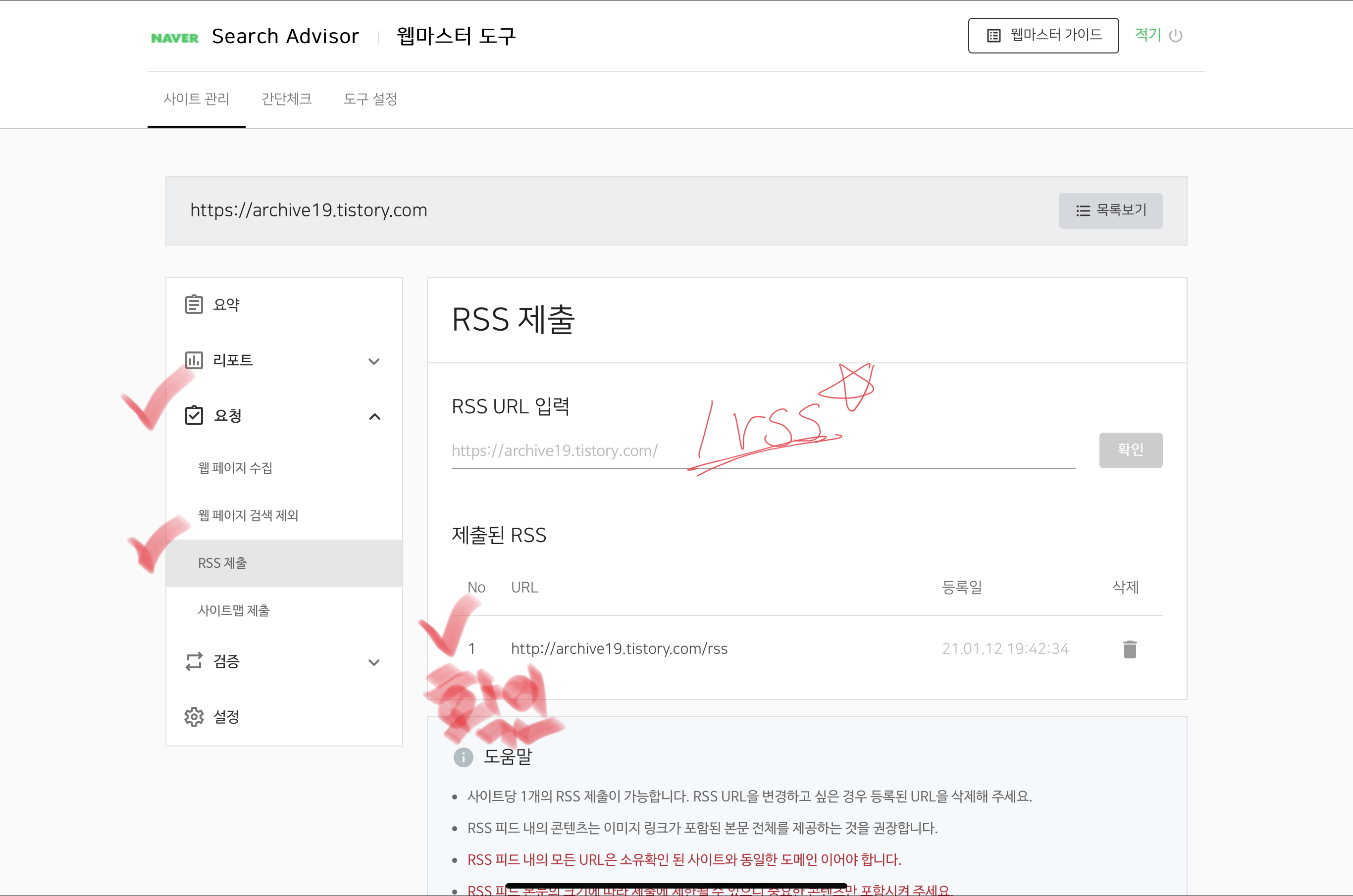Go to 사이트맵 제출 menu item
Viewport: 1353px width, 896px height.
tap(234, 610)
